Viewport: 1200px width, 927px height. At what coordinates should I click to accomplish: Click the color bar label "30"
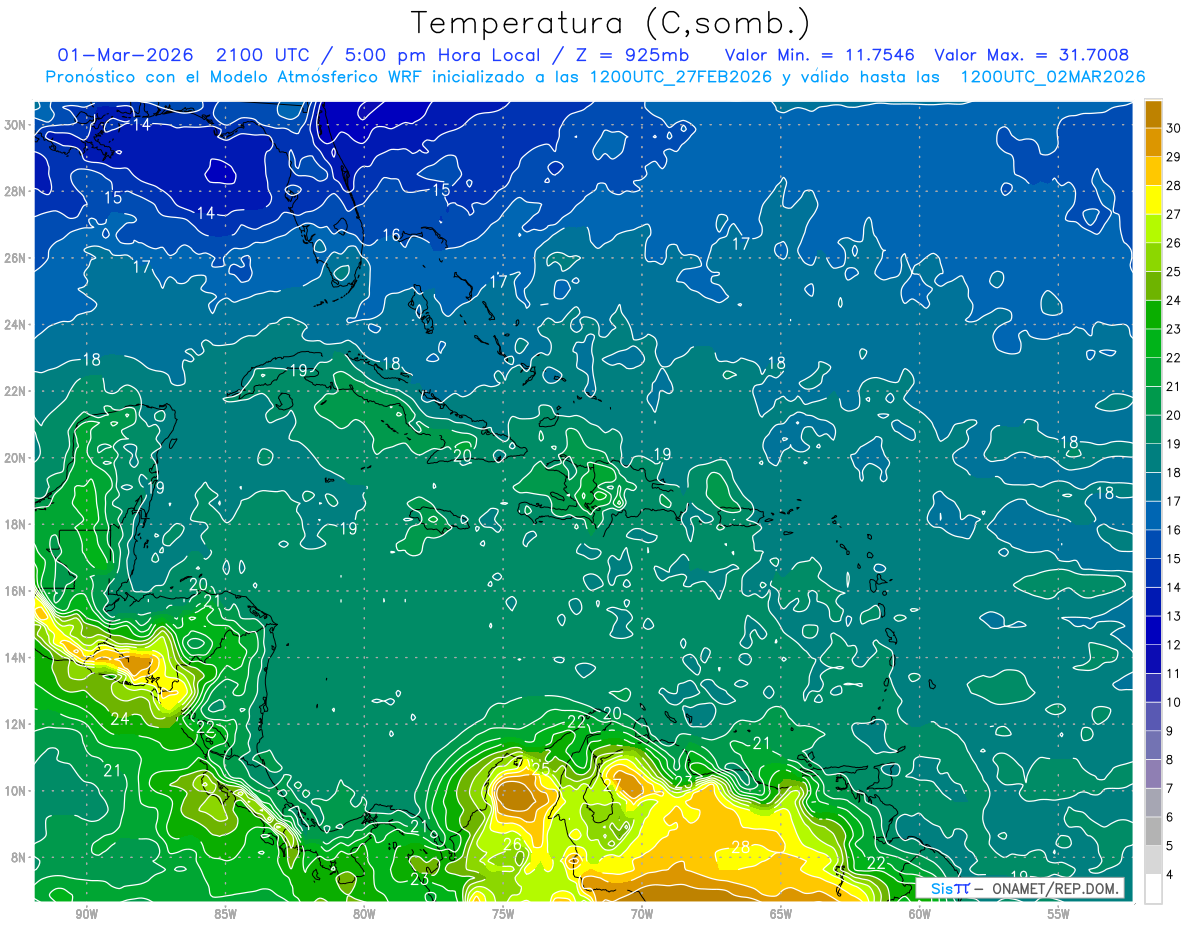pyautogui.click(x=1174, y=128)
